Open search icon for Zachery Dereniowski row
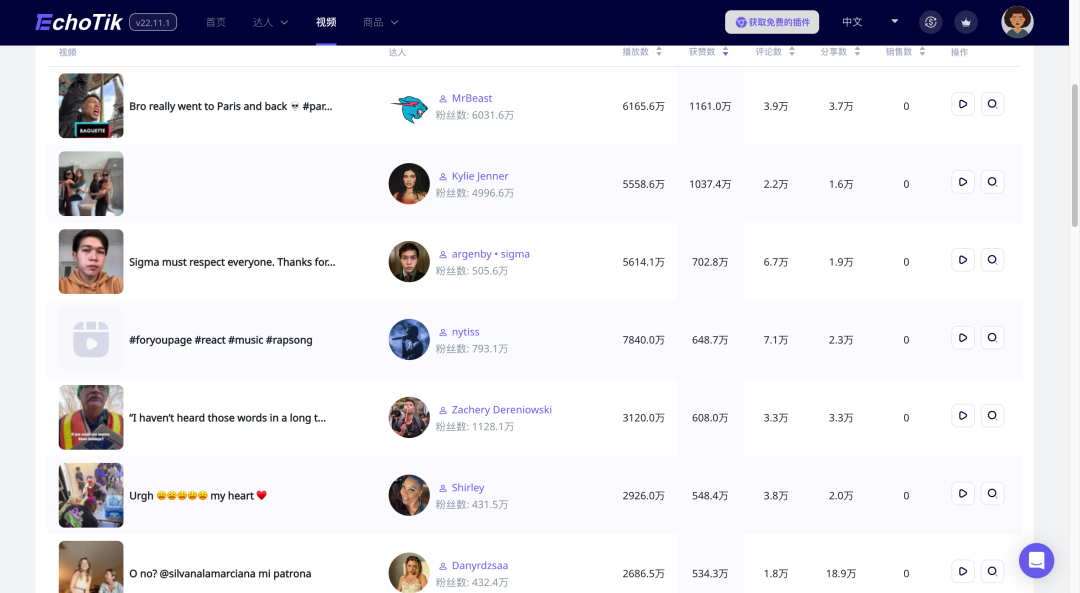 pyautogui.click(x=992, y=415)
